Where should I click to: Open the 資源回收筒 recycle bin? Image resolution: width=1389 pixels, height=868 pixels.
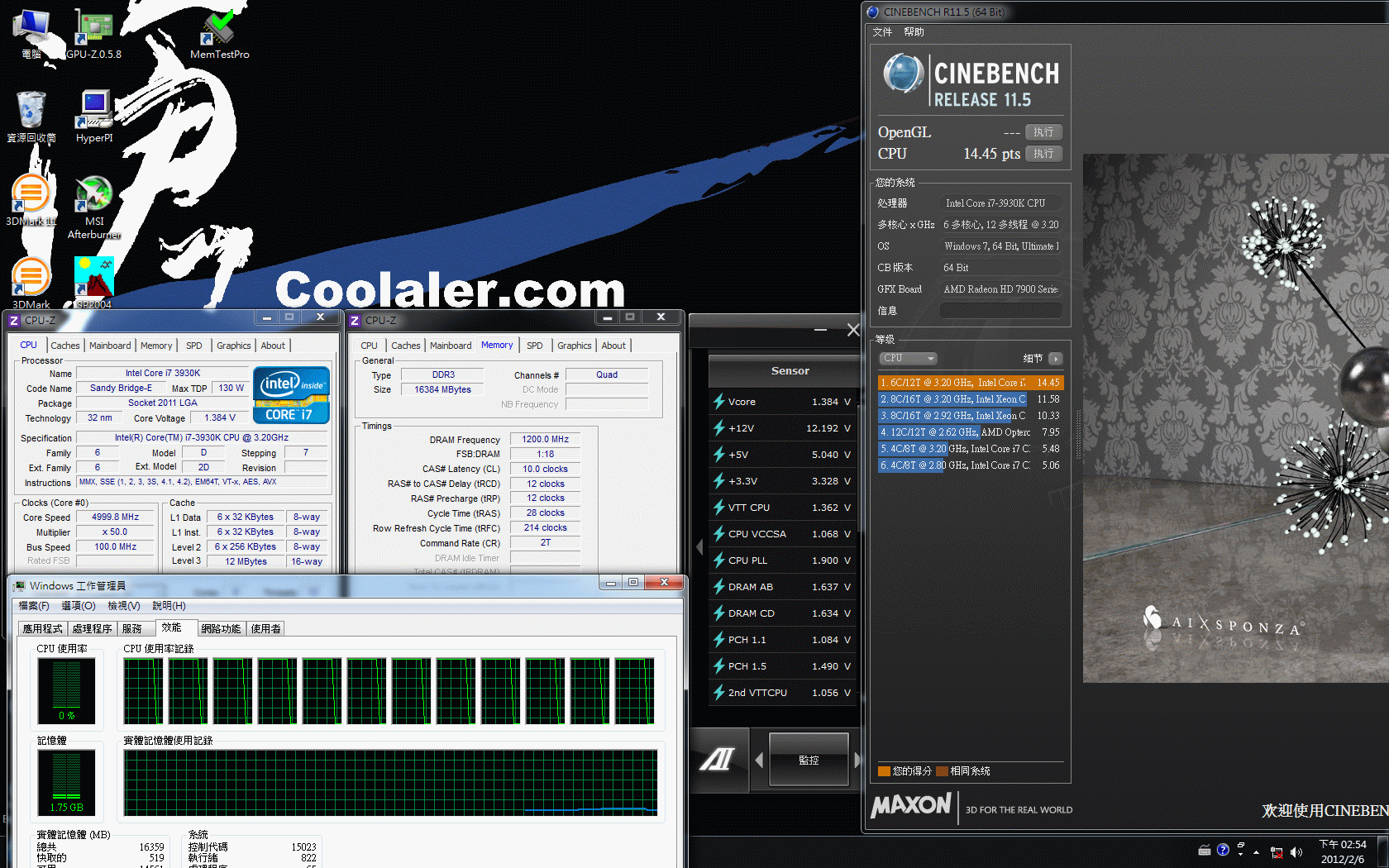pos(31,117)
